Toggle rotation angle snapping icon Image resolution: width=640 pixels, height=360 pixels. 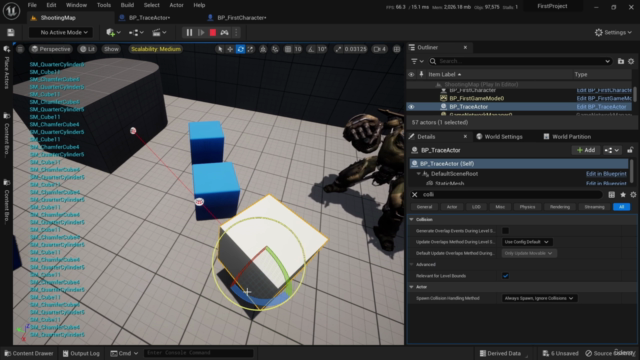(311, 49)
